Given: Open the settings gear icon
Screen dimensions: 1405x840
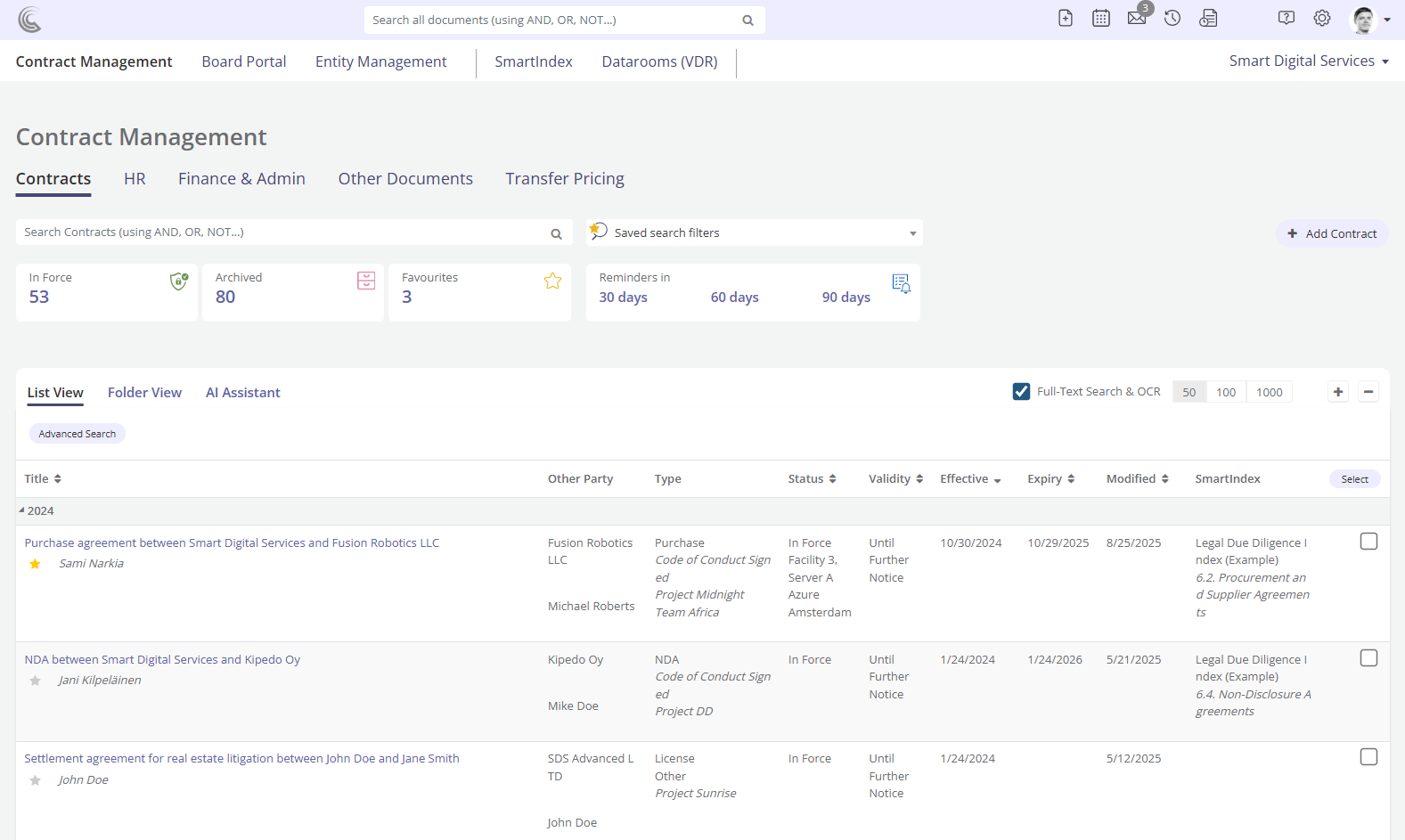Looking at the screenshot, I should tap(1322, 19).
